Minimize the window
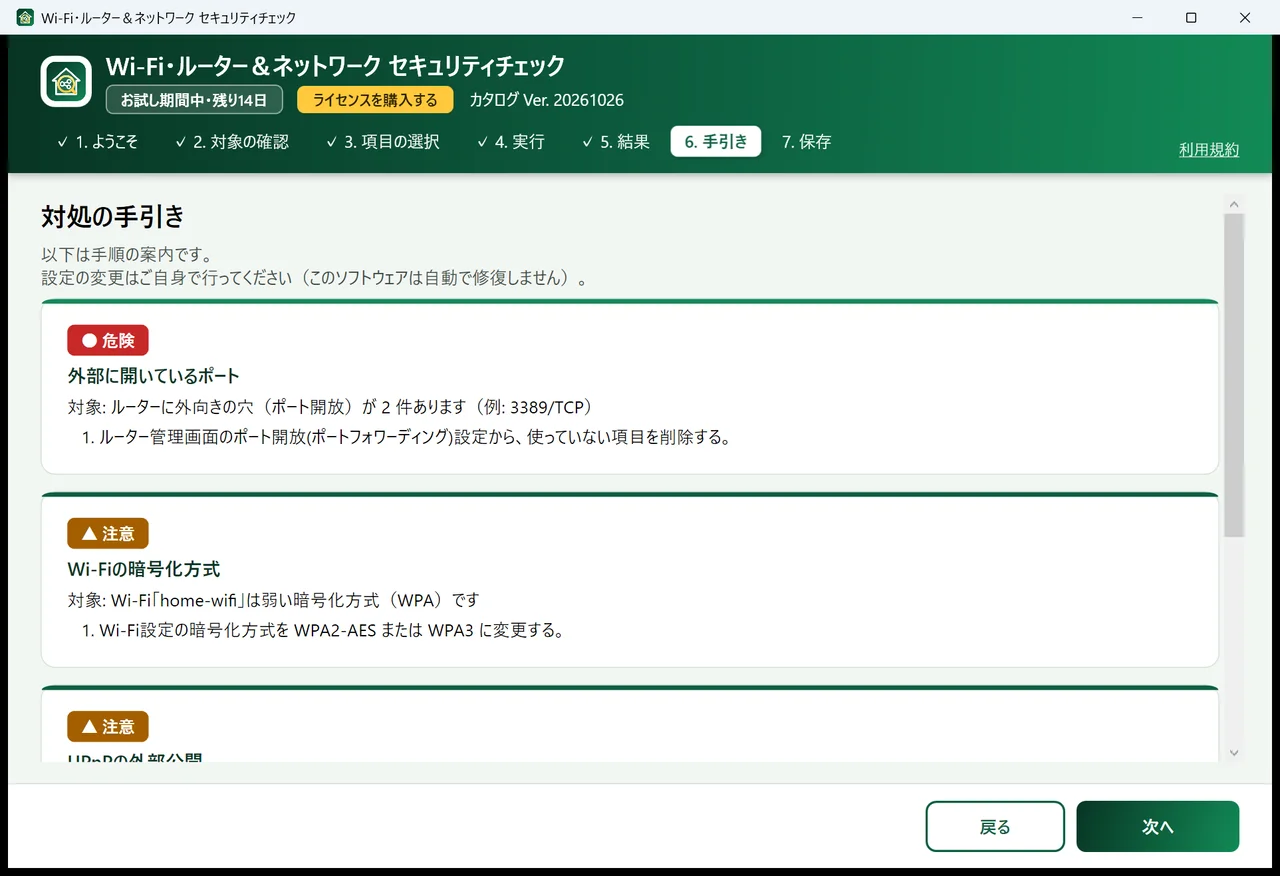The image size is (1280, 876). pos(1138,18)
